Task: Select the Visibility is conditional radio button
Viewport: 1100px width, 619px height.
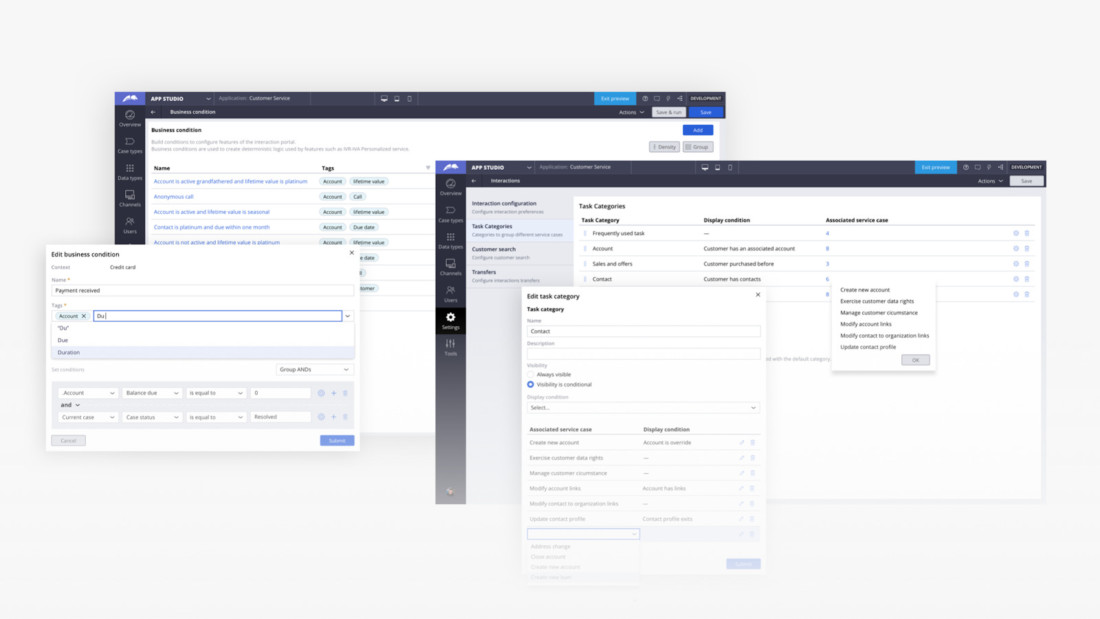Action: pyautogui.click(x=531, y=383)
